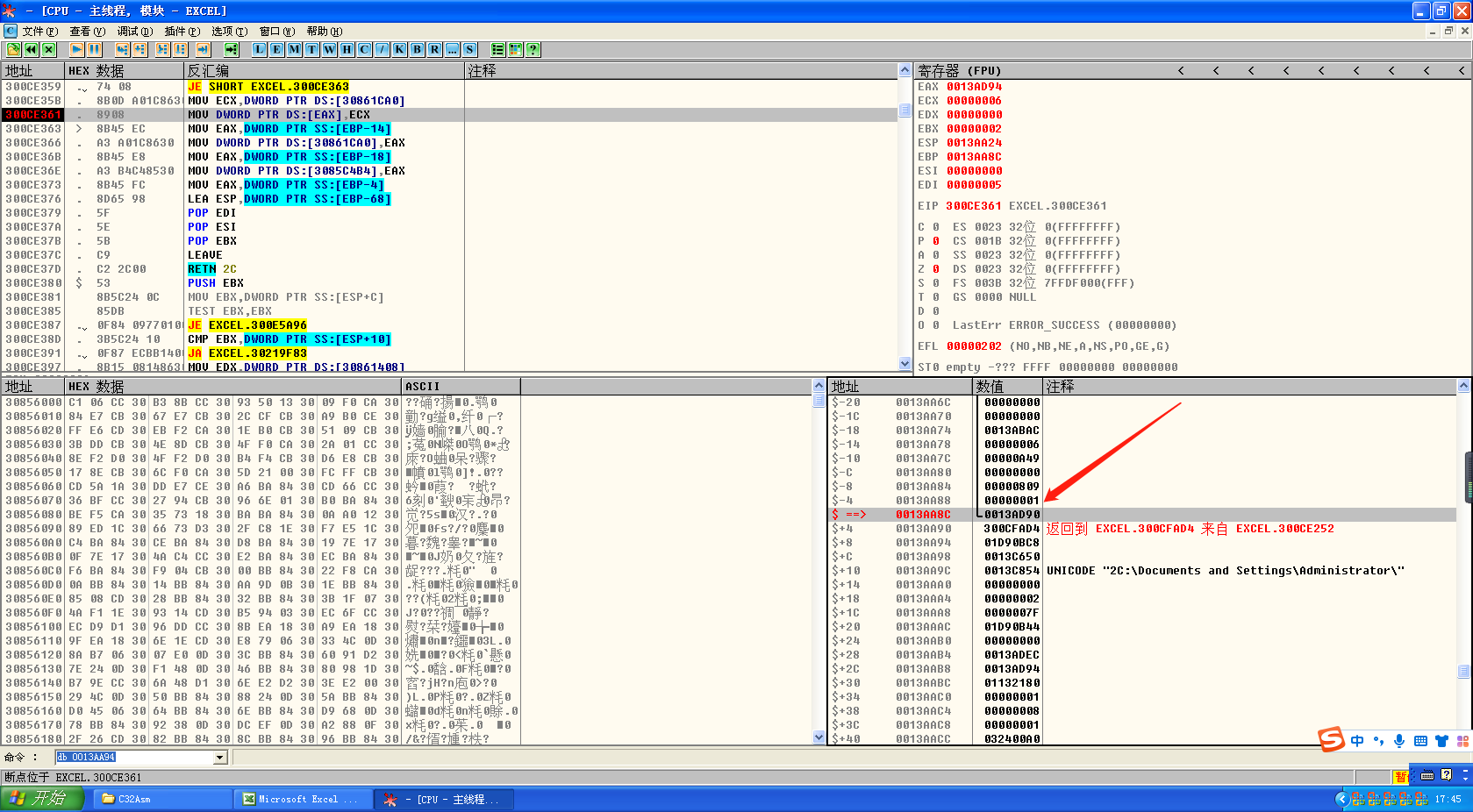
Task: Click the Go to address green arrow icon
Action: click(x=232, y=50)
